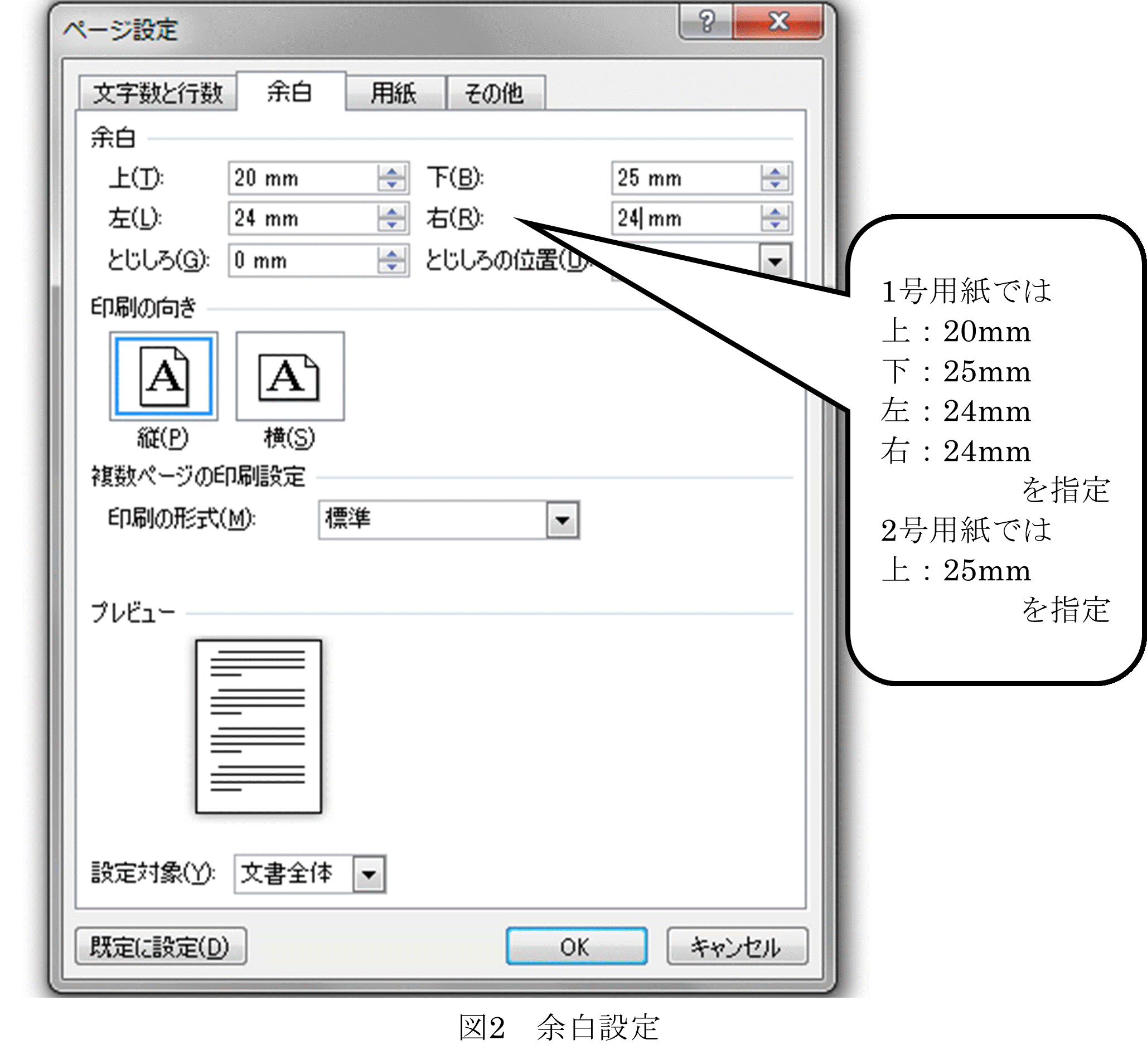Increase the 下(B) margin with up arrow
Screen dimensions: 1147x1064
[776, 171]
